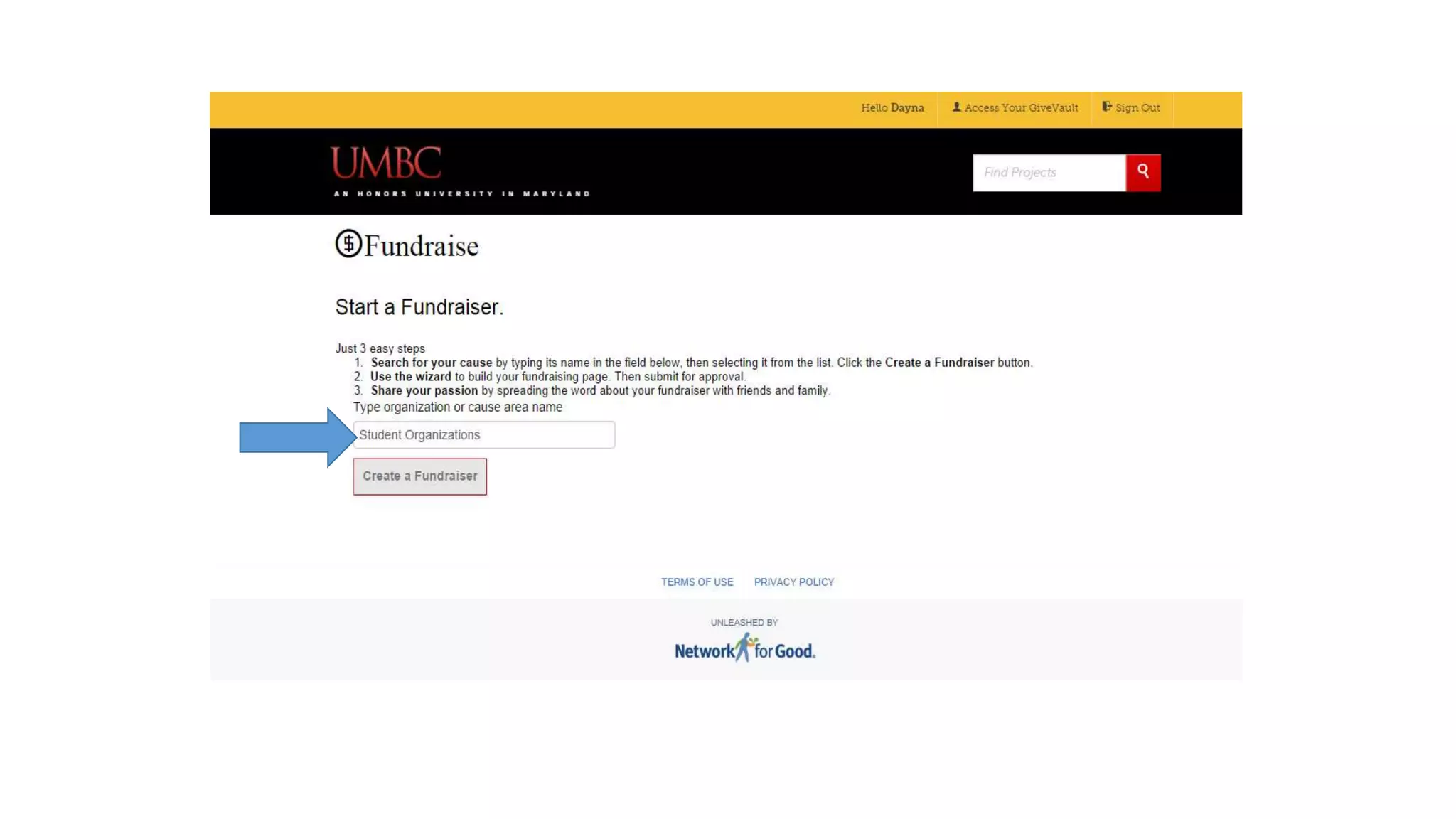Open the Terms of Use link
This screenshot has height=819, width=1456.
697,582
